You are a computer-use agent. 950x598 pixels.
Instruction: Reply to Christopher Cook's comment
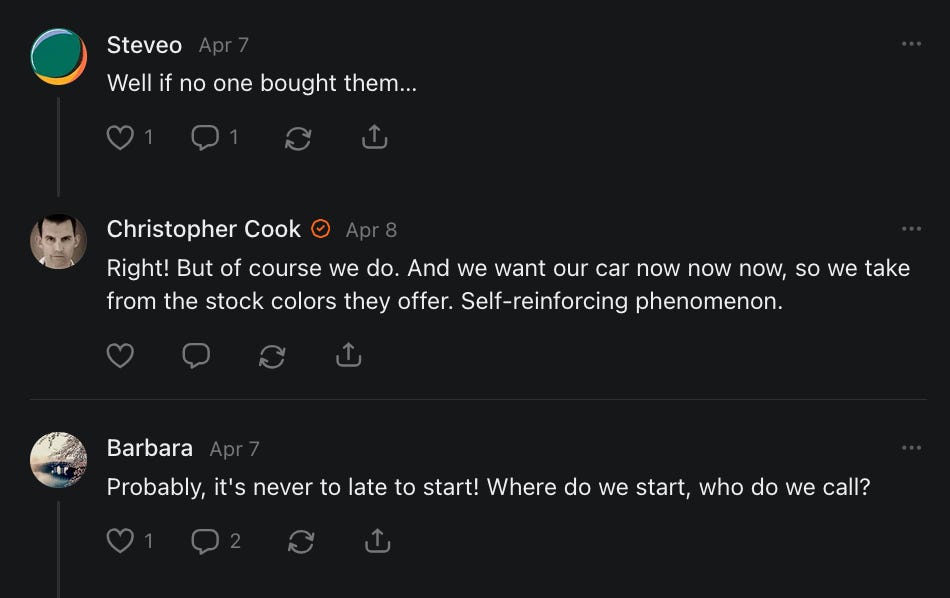pos(196,355)
